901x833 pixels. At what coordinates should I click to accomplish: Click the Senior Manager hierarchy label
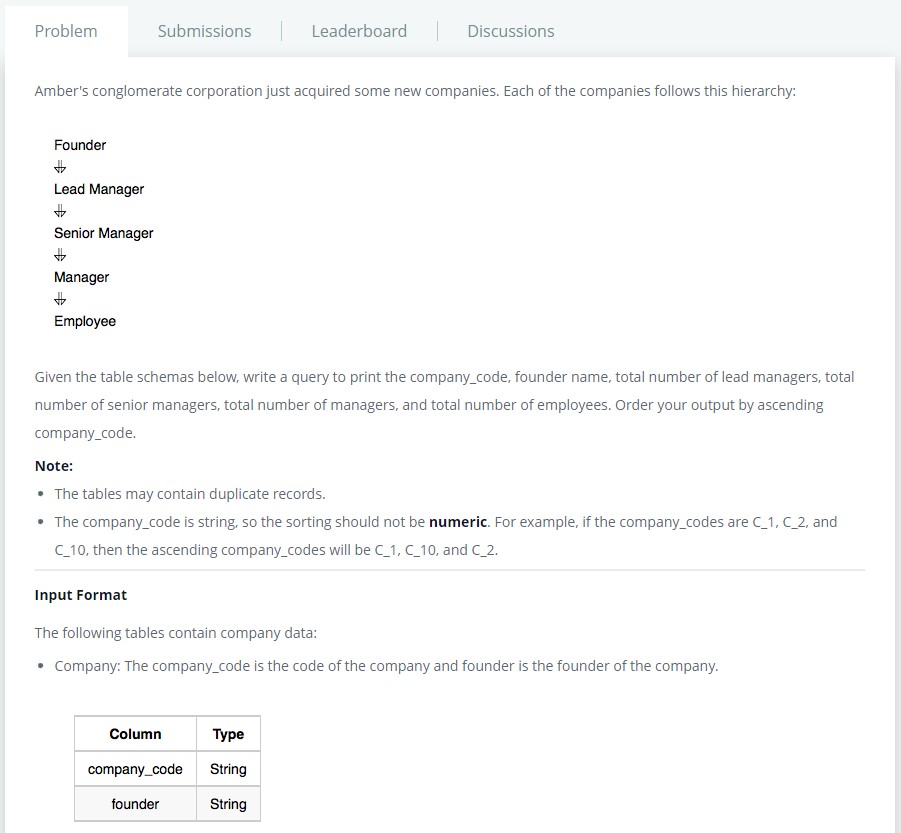(104, 233)
